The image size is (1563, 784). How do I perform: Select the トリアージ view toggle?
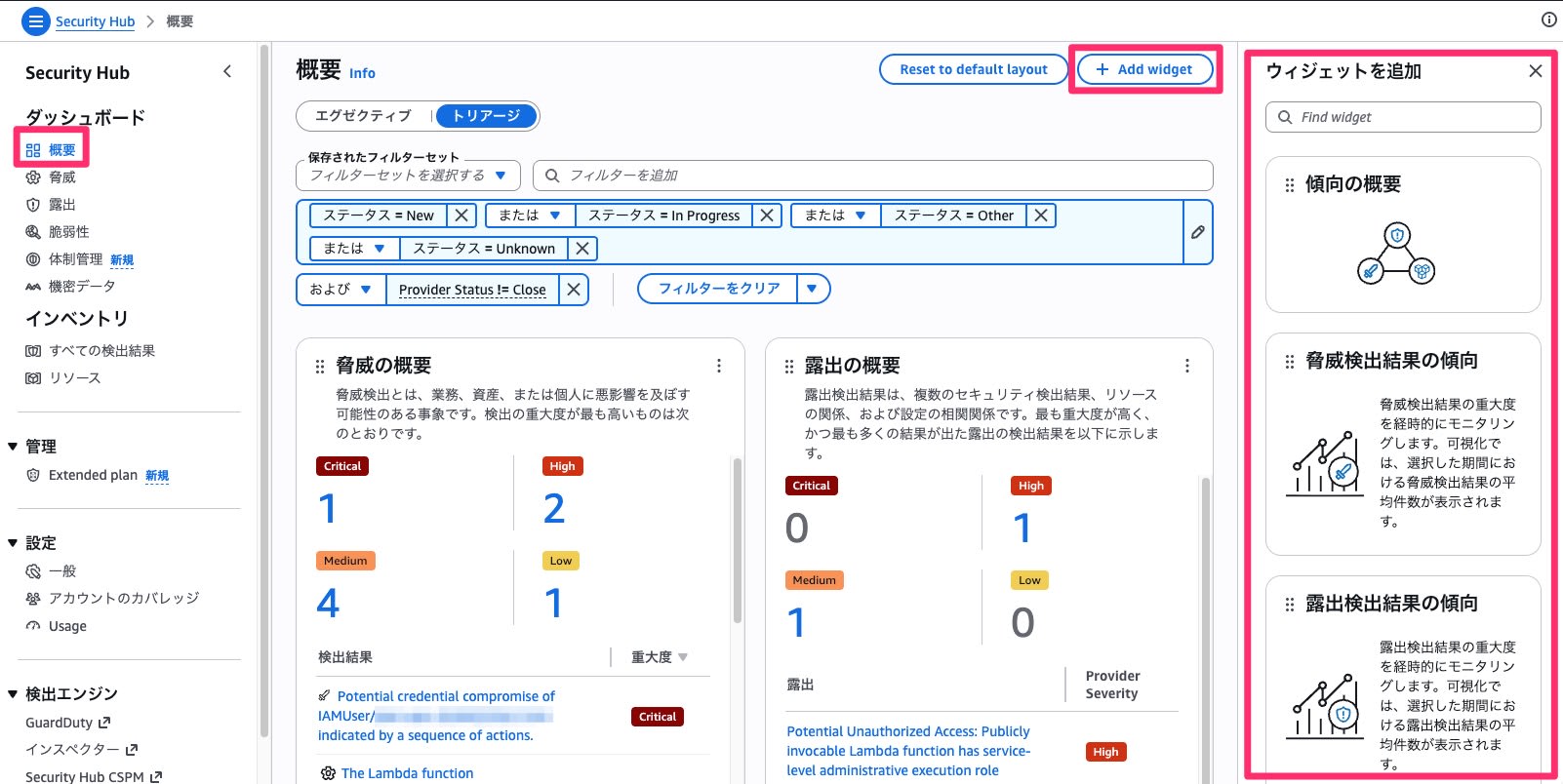click(486, 116)
